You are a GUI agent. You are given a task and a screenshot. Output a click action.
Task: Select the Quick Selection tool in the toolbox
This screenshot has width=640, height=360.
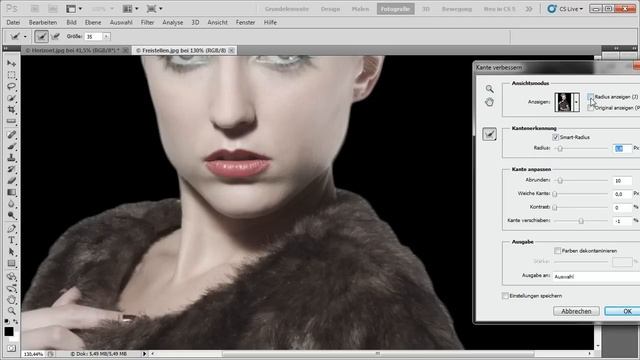pyautogui.click(x=11, y=98)
